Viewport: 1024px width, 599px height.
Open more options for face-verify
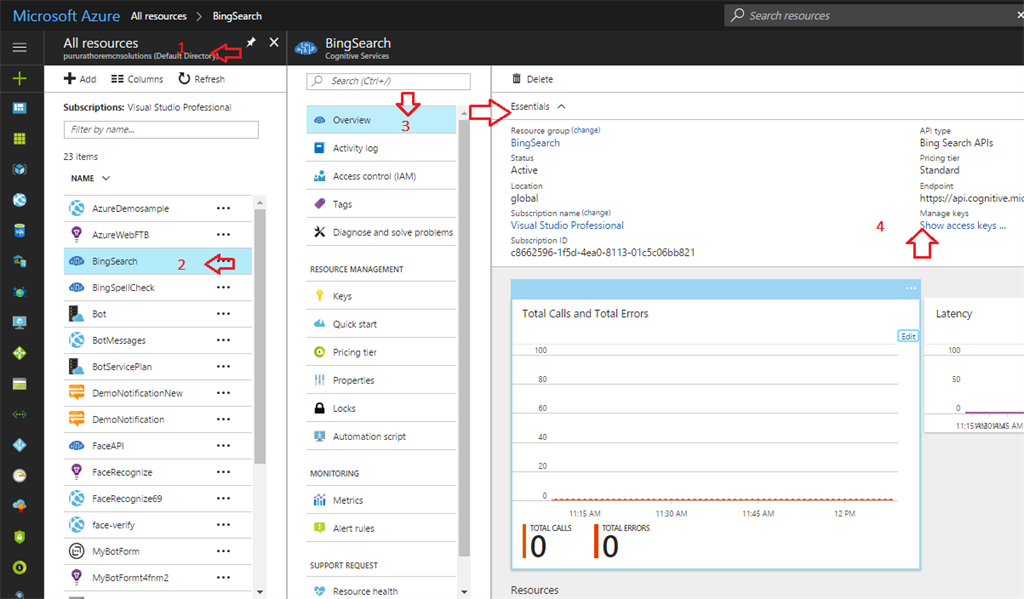pyautogui.click(x=223, y=525)
